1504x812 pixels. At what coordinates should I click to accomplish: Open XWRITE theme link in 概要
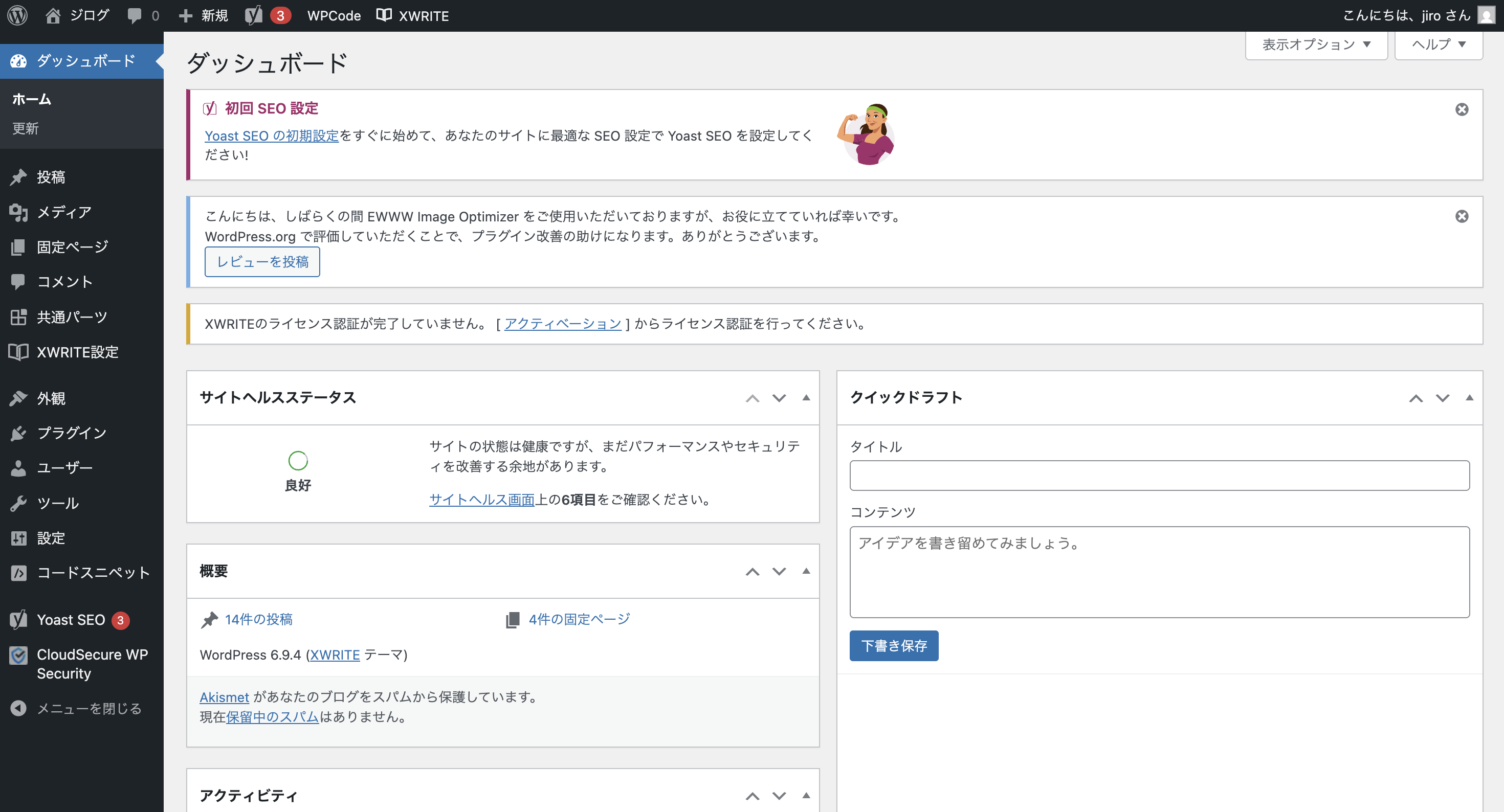click(335, 655)
